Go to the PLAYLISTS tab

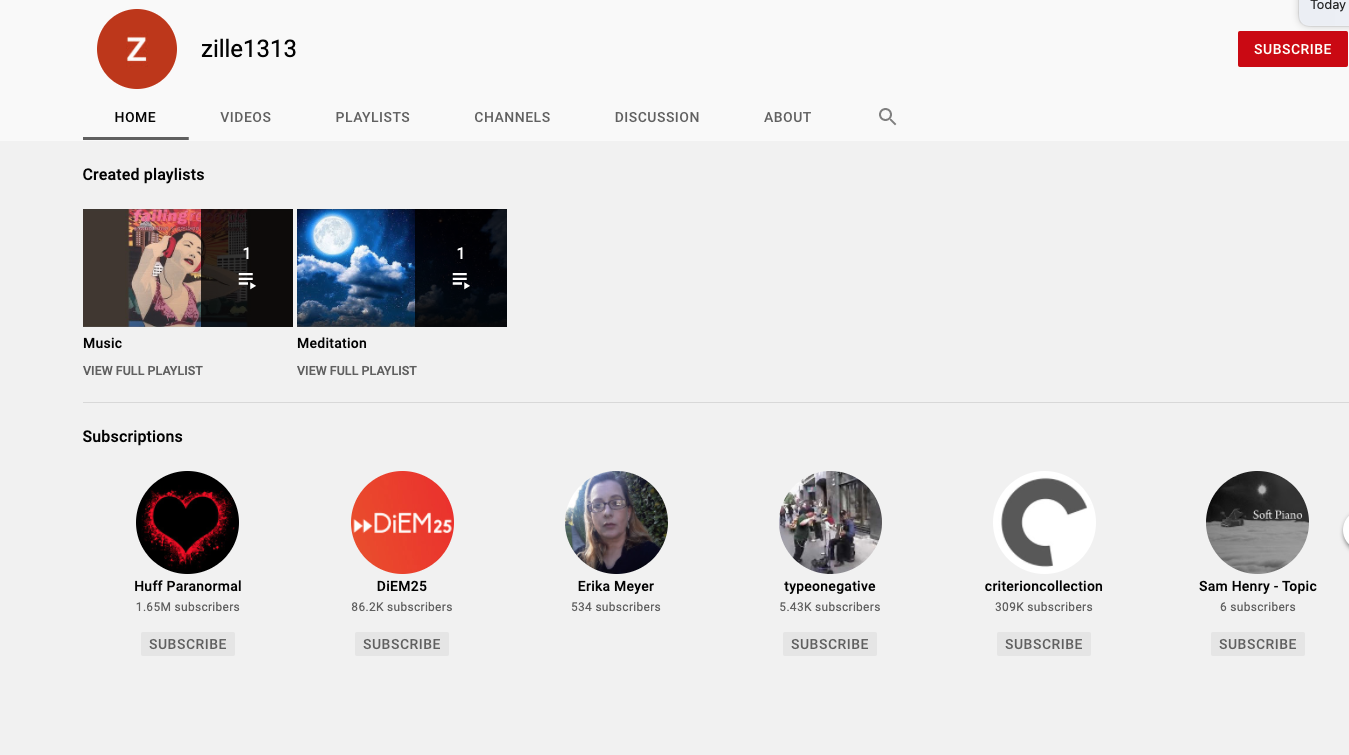373,117
